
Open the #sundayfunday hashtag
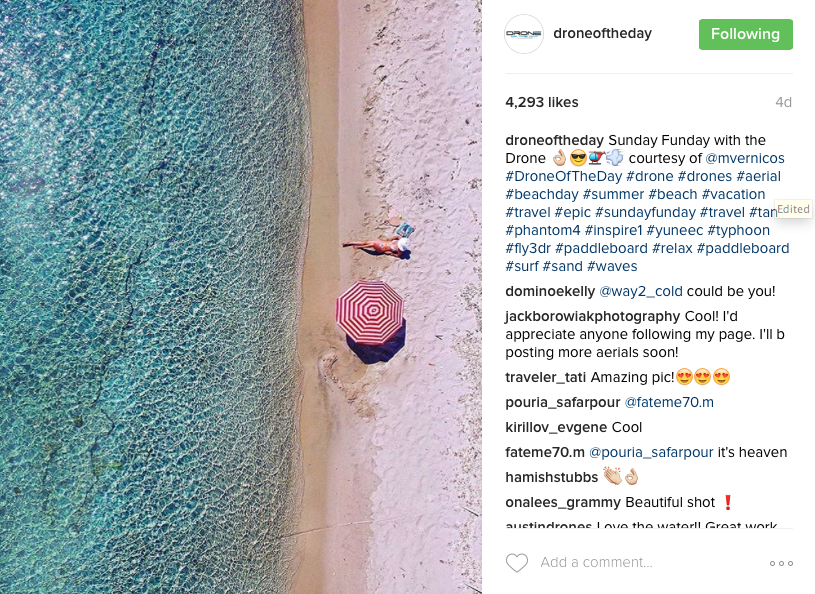coord(645,212)
